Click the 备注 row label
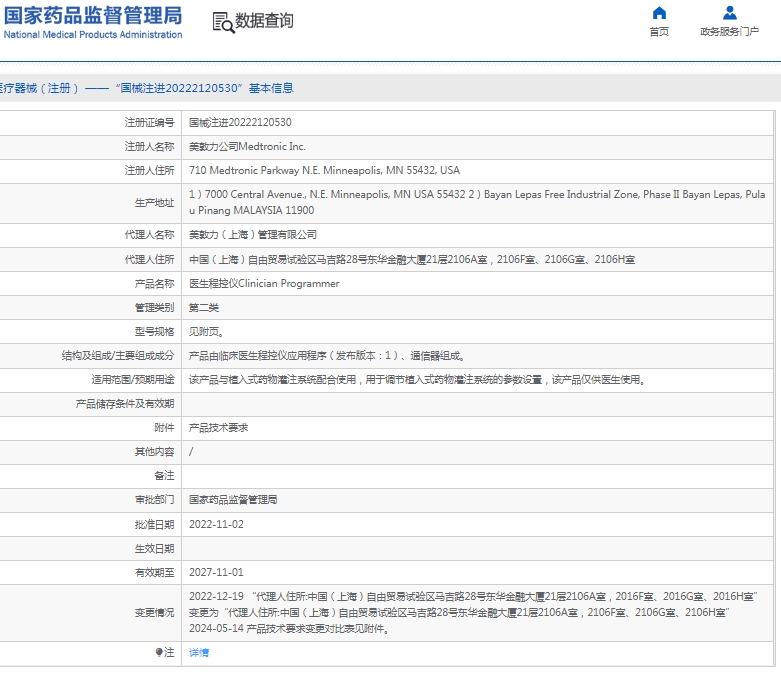 coord(164,476)
